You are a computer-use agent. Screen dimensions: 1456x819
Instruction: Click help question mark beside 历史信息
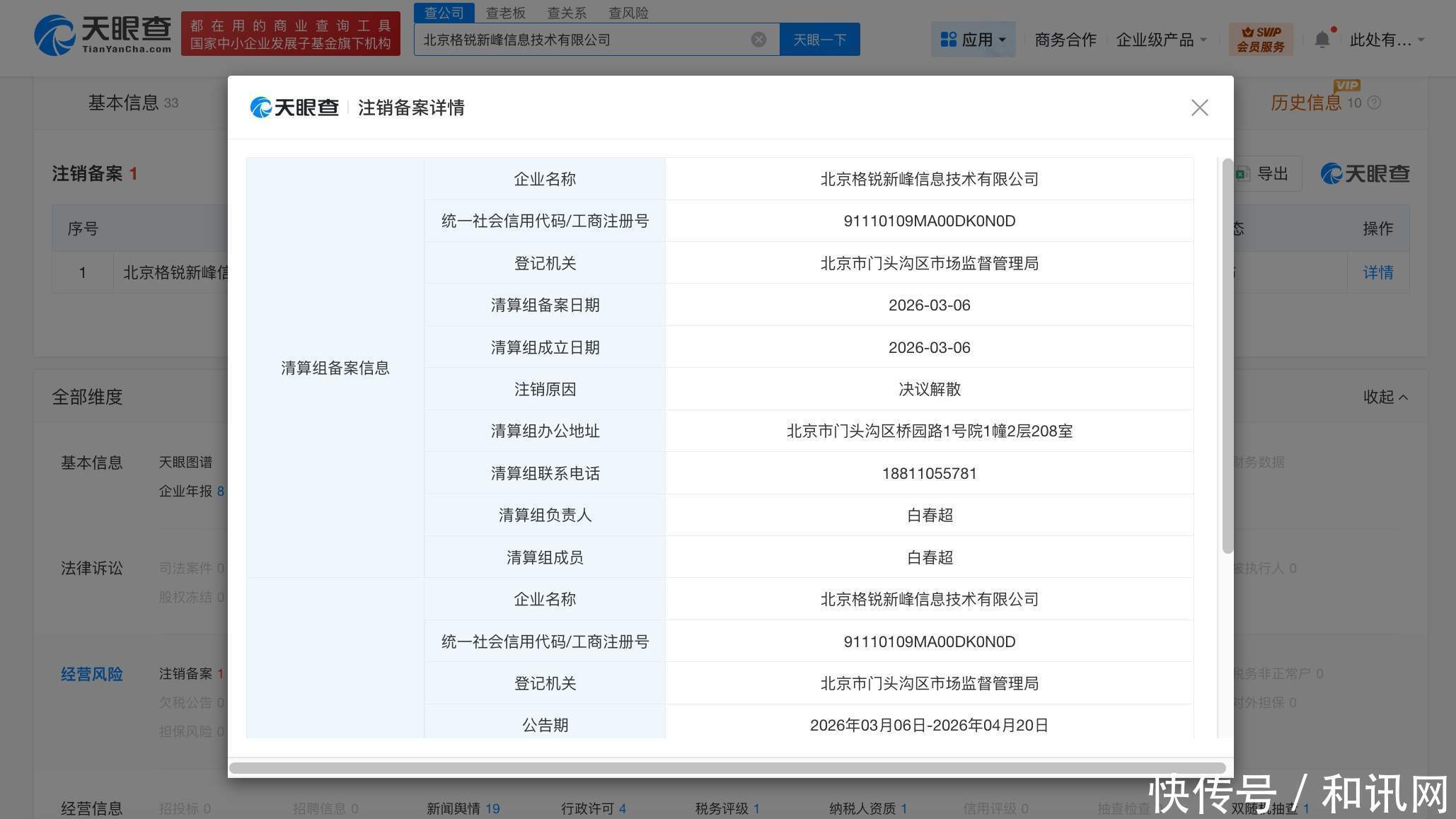pyautogui.click(x=1374, y=103)
